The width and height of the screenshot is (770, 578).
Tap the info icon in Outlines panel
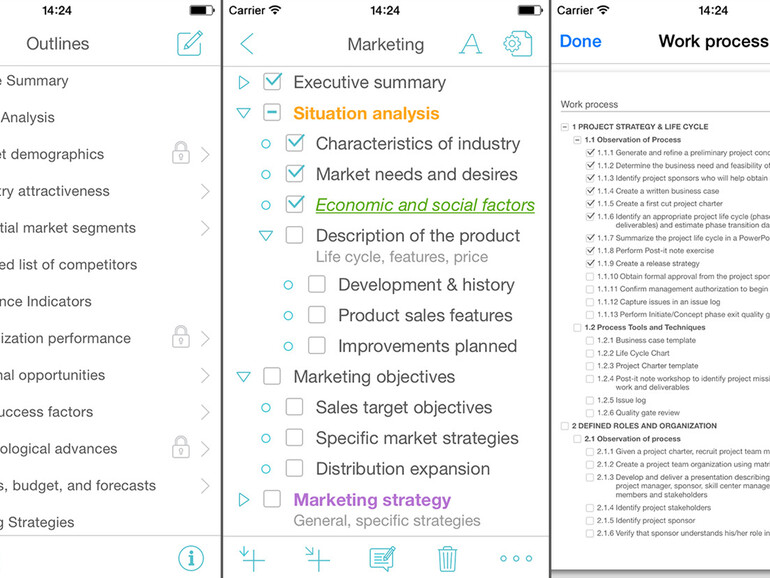click(191, 558)
